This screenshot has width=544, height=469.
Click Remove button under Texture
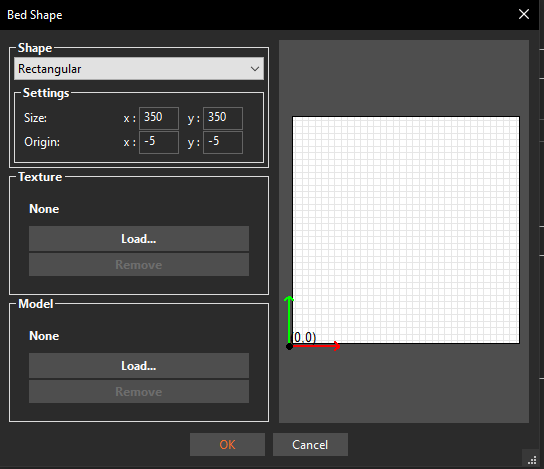pos(139,265)
